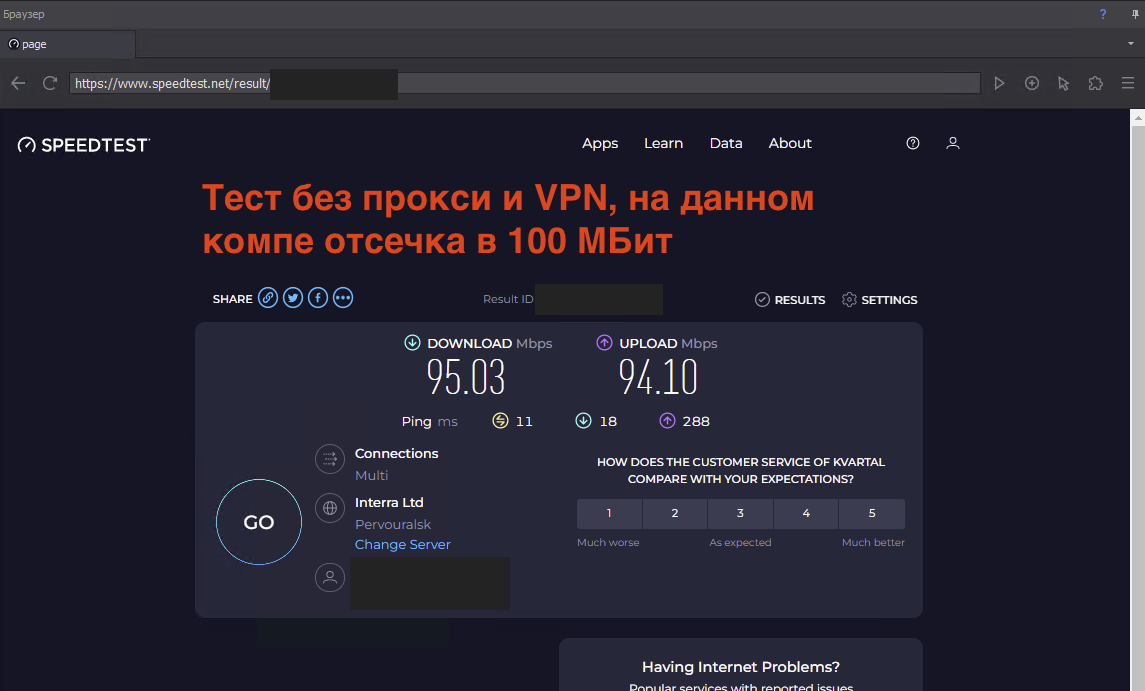The height and width of the screenshot is (691, 1145).
Task: Open the user account icon
Action: coord(952,143)
